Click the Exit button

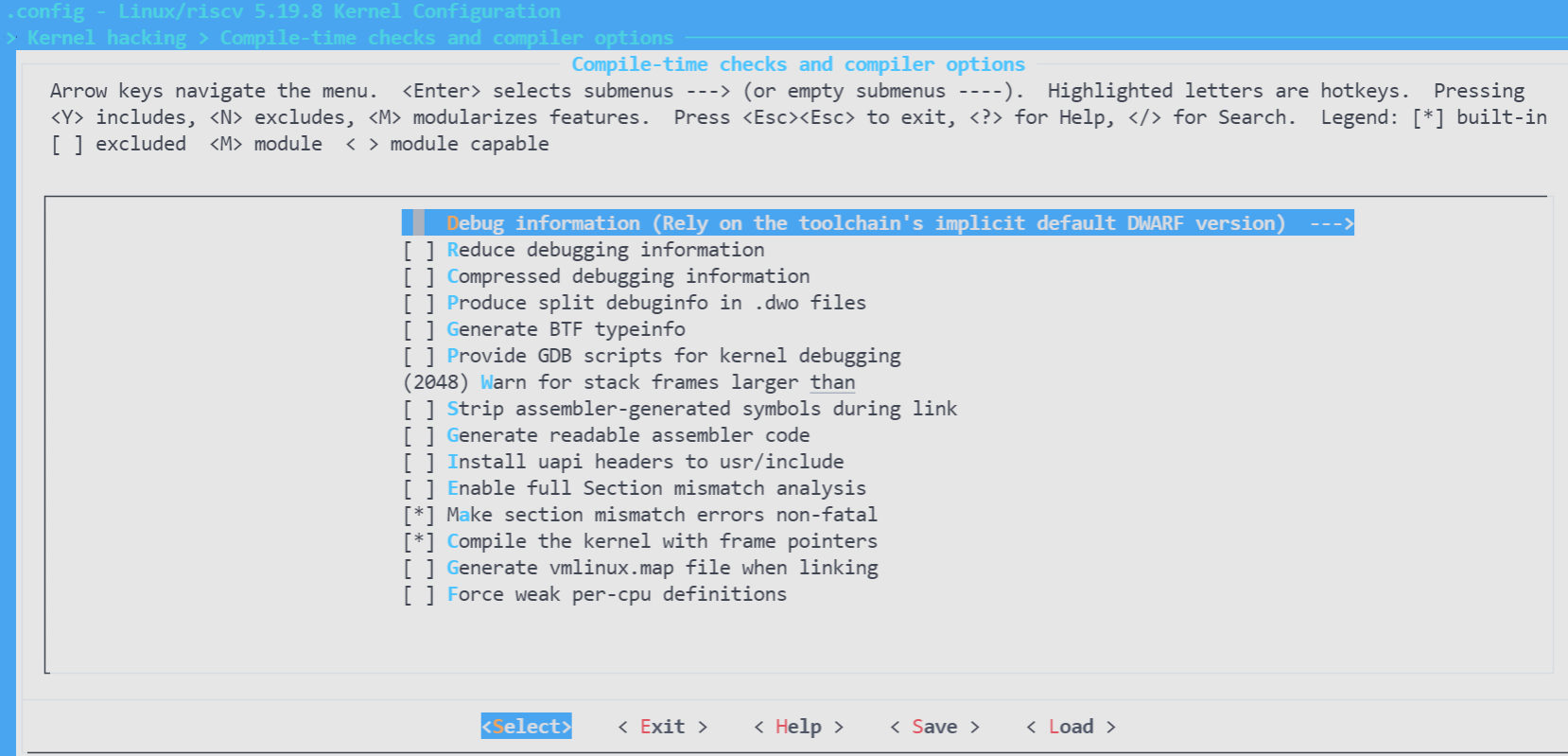[663, 727]
